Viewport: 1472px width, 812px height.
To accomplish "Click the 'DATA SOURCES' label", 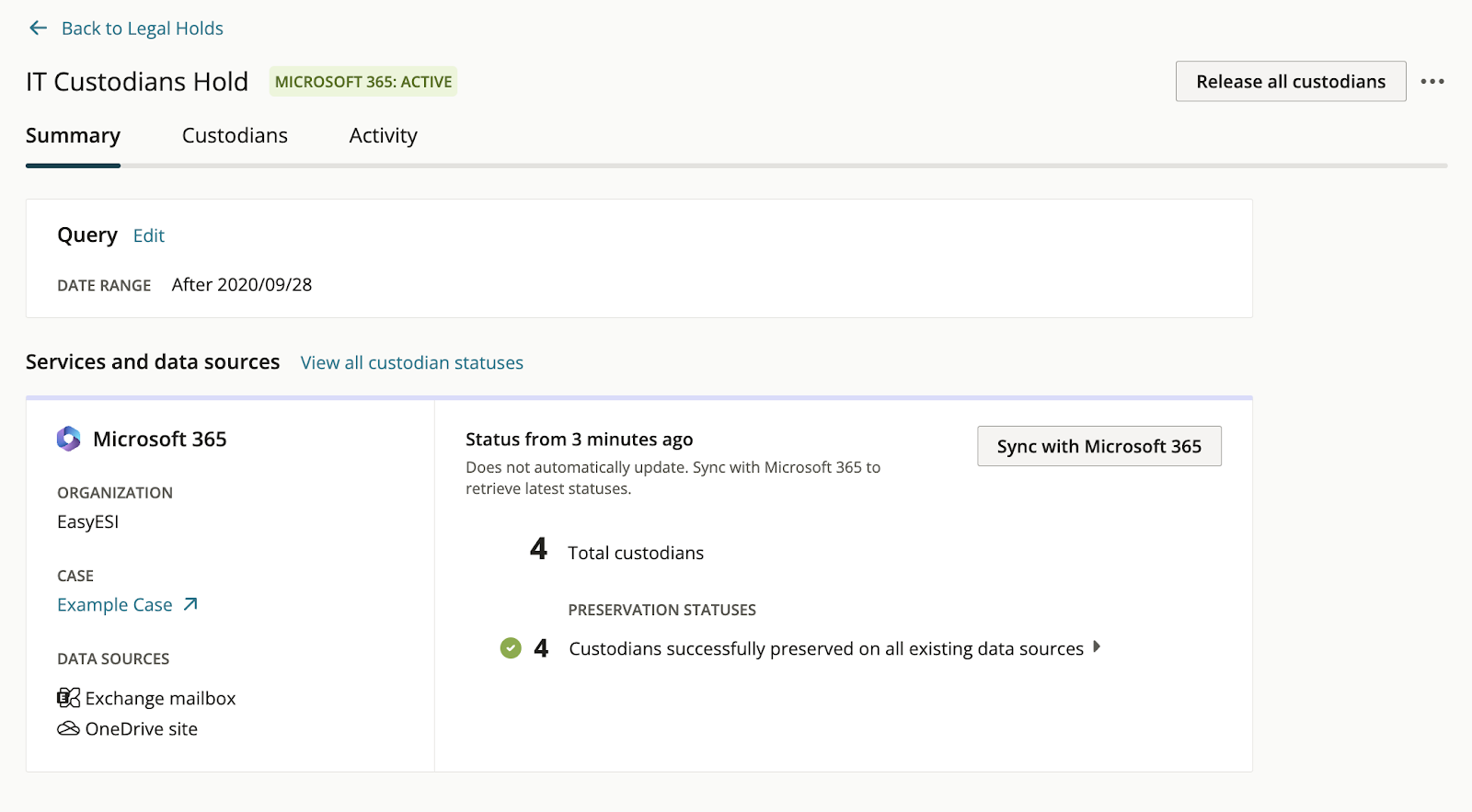I will click(x=113, y=659).
